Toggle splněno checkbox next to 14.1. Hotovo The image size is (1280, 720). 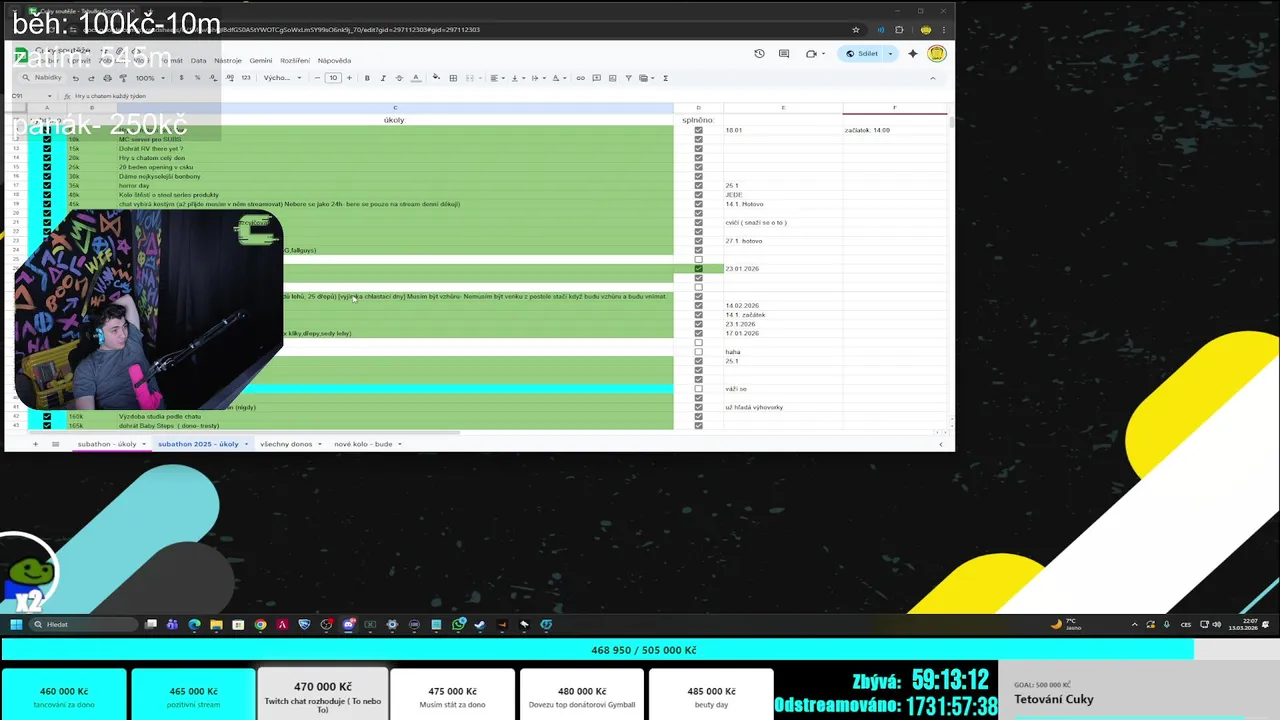pos(698,204)
